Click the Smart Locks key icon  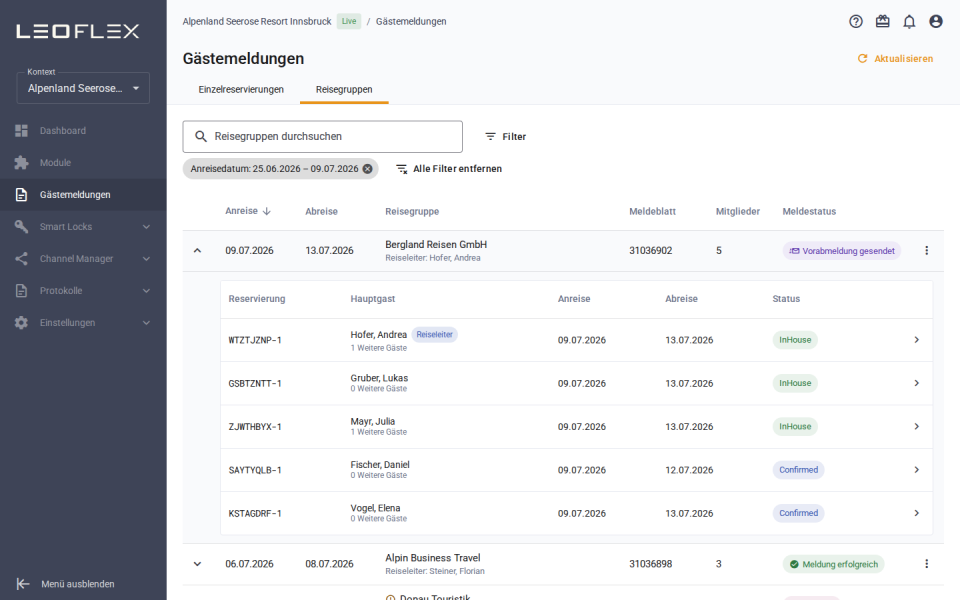21,227
